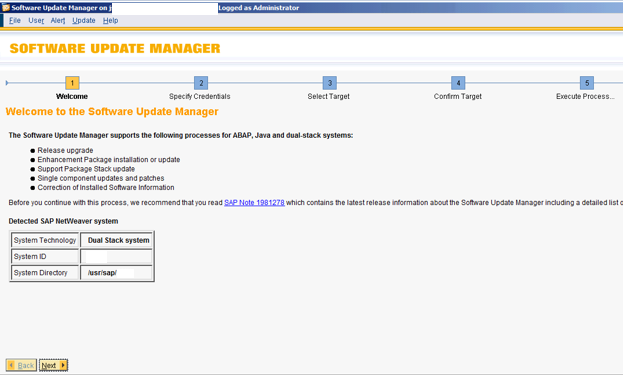Viewport: 623px width, 375px height.
Task: Click Enhancement Package installation or update item
Action: click(109, 160)
